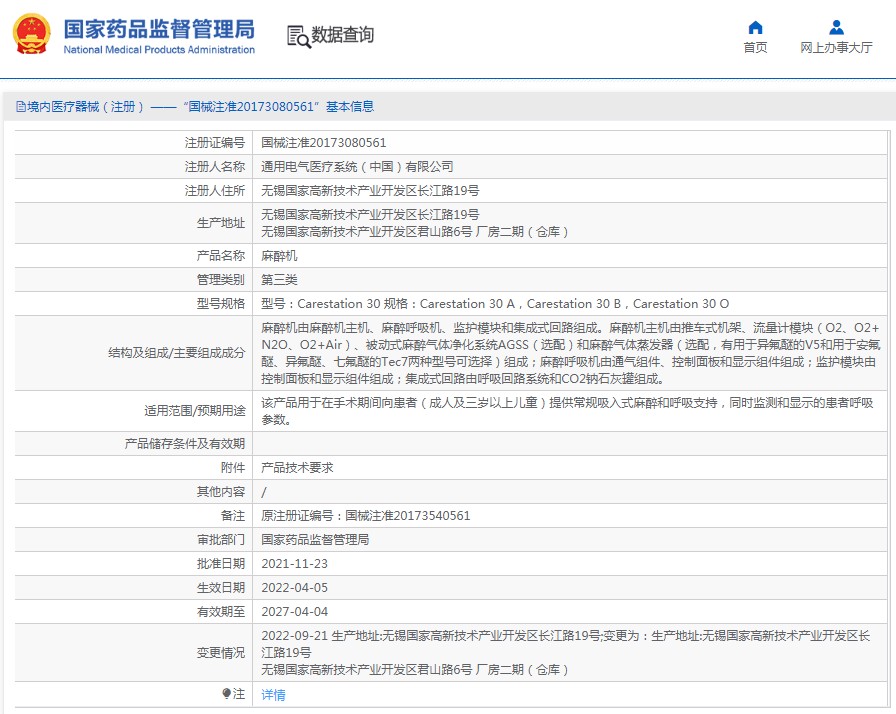Select 产品技术要求 attachment value
Screen dimensions: 896x714
click(x=297, y=467)
